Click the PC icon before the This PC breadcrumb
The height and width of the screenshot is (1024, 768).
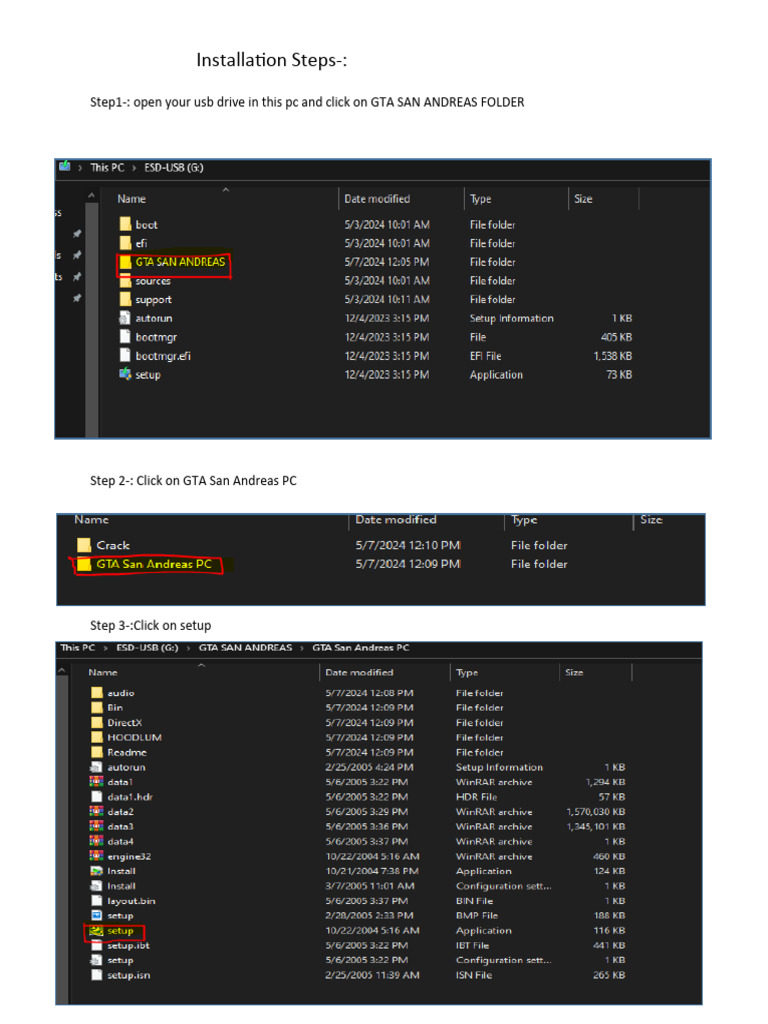(x=64, y=167)
